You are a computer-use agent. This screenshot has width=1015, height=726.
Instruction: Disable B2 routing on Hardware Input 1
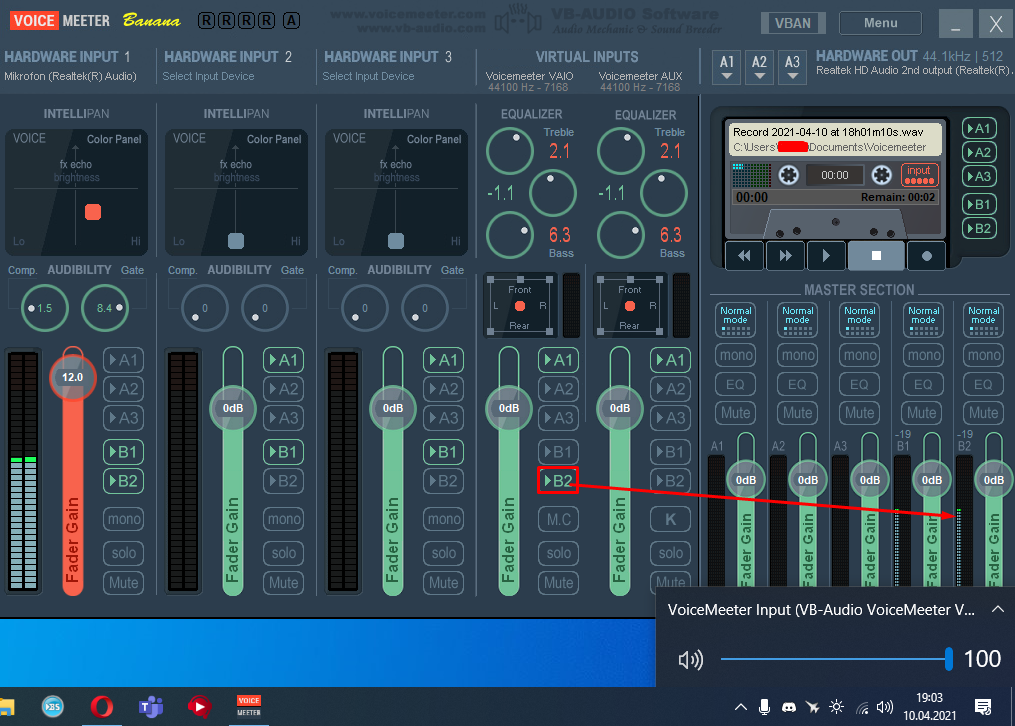(x=124, y=481)
